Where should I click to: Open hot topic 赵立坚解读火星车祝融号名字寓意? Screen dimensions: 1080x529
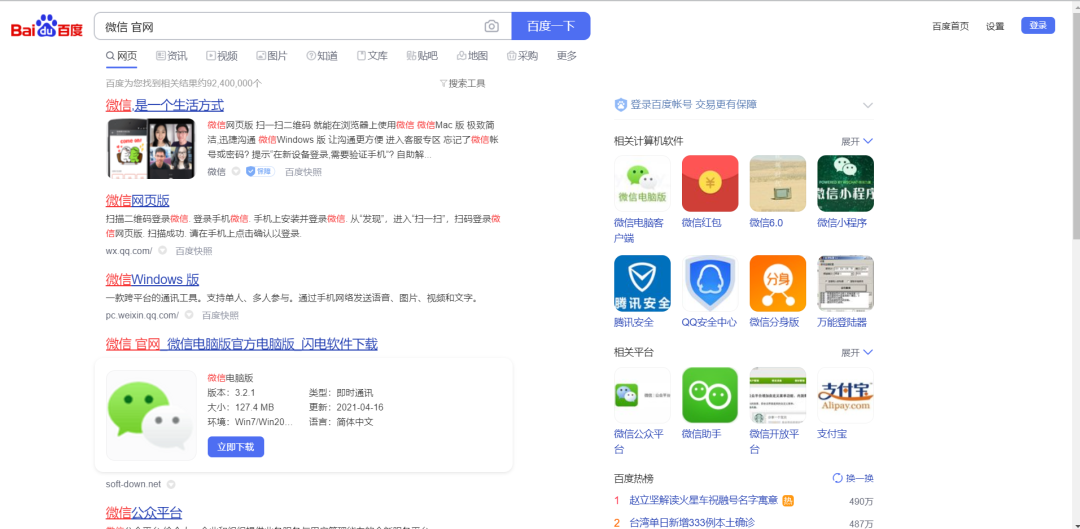point(703,500)
